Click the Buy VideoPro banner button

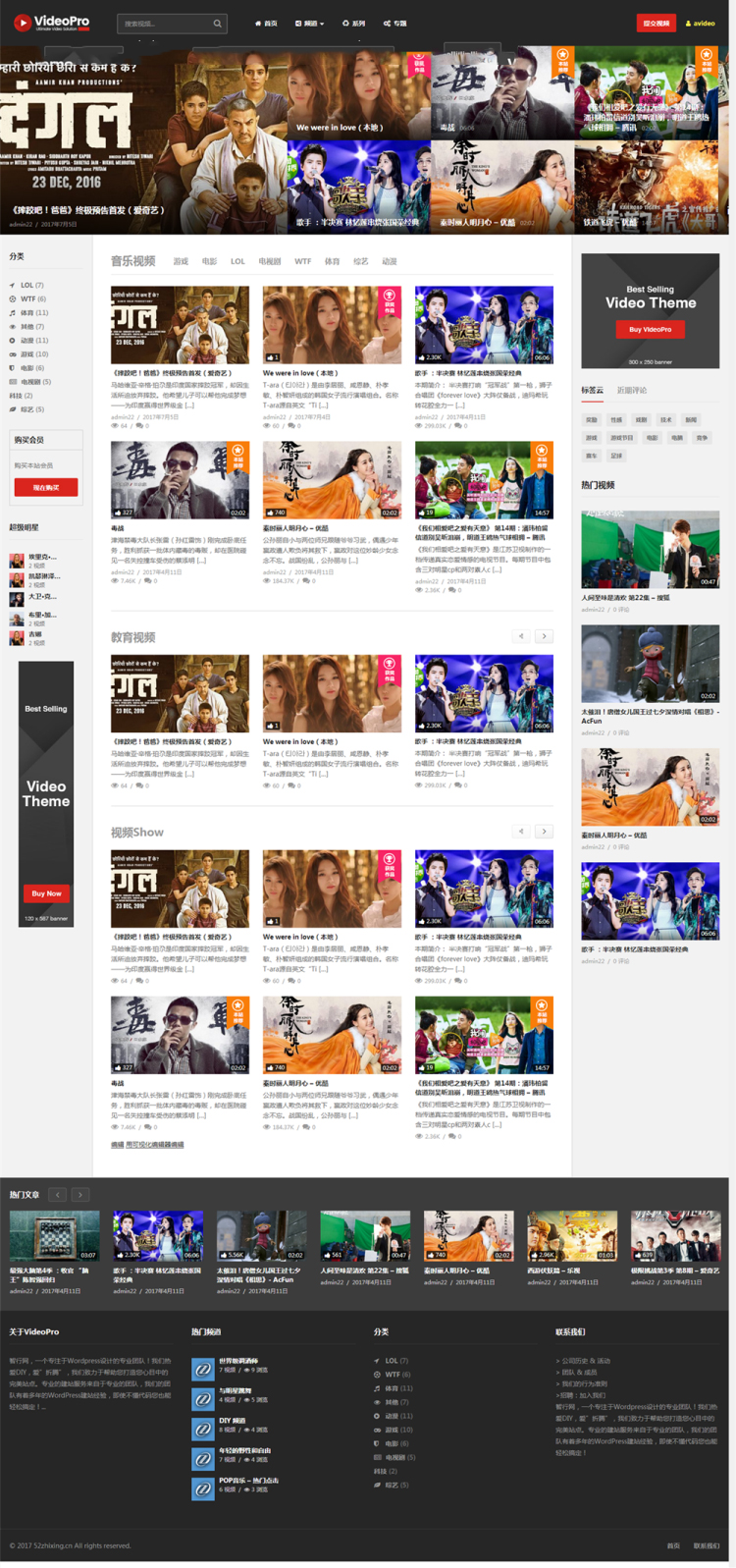[650, 329]
